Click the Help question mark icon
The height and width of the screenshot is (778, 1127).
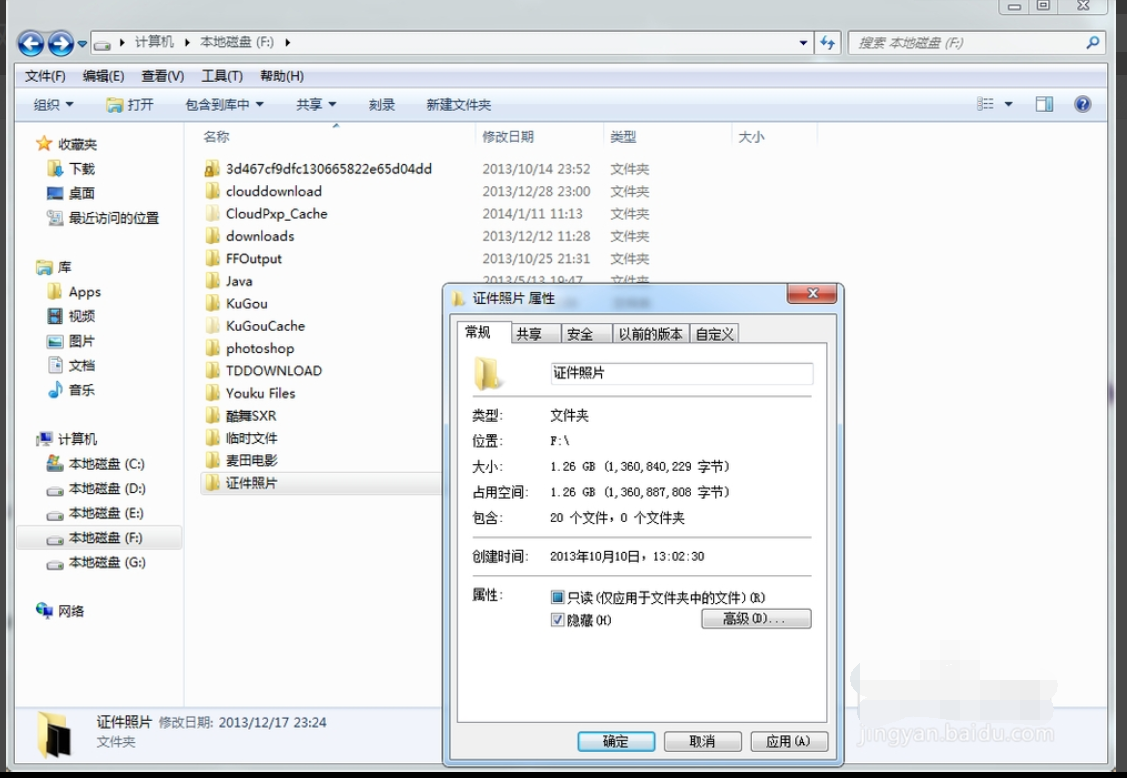click(1082, 103)
